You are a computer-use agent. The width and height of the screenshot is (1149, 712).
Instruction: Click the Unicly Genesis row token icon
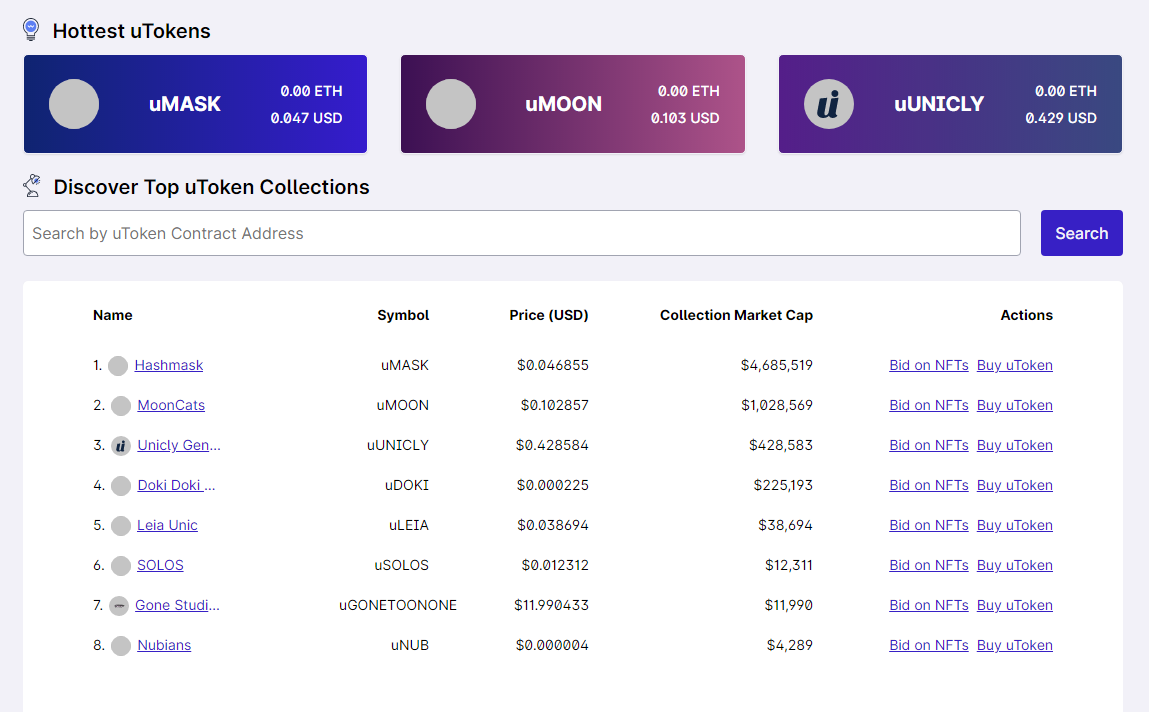coord(121,446)
